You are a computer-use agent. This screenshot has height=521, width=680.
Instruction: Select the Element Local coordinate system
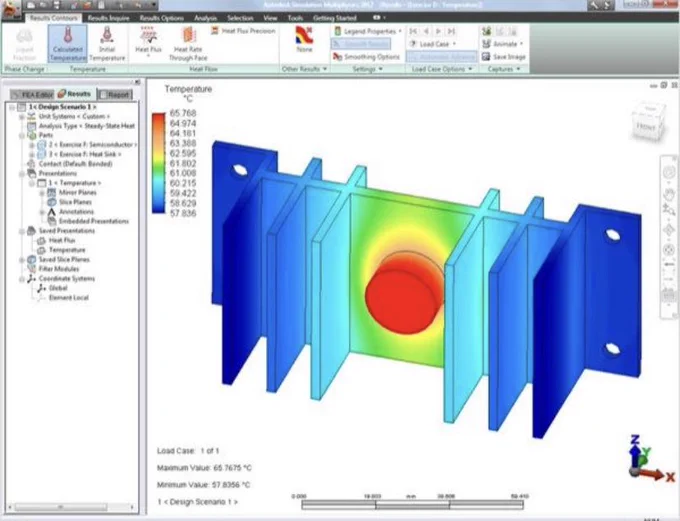point(63,298)
